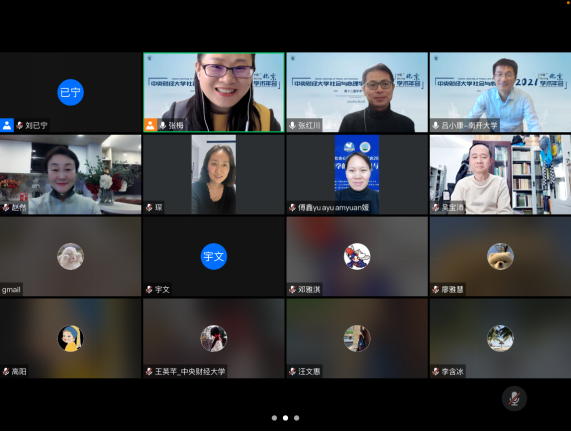
Task: Click muted mic icon next to 邓雅淇
Action: click(292, 290)
